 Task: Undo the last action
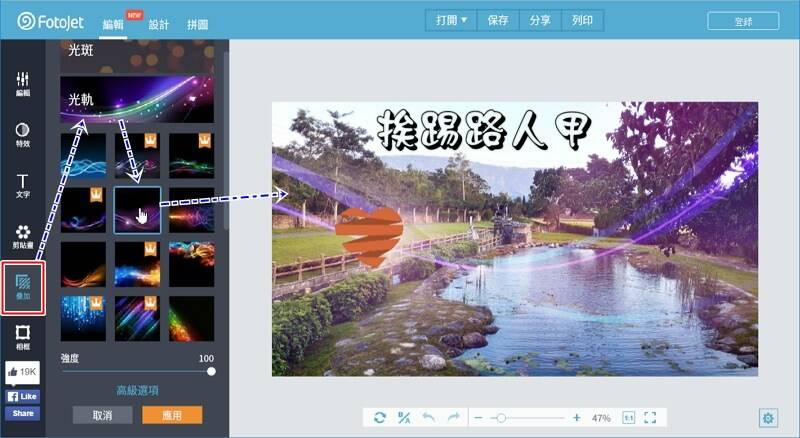pos(429,418)
